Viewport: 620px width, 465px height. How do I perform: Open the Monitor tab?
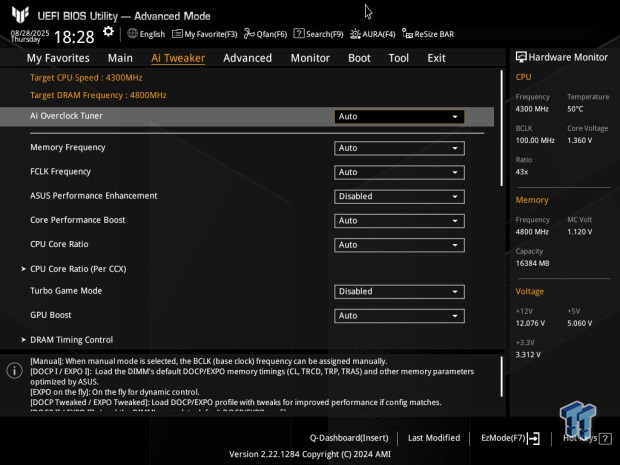[x=310, y=58]
